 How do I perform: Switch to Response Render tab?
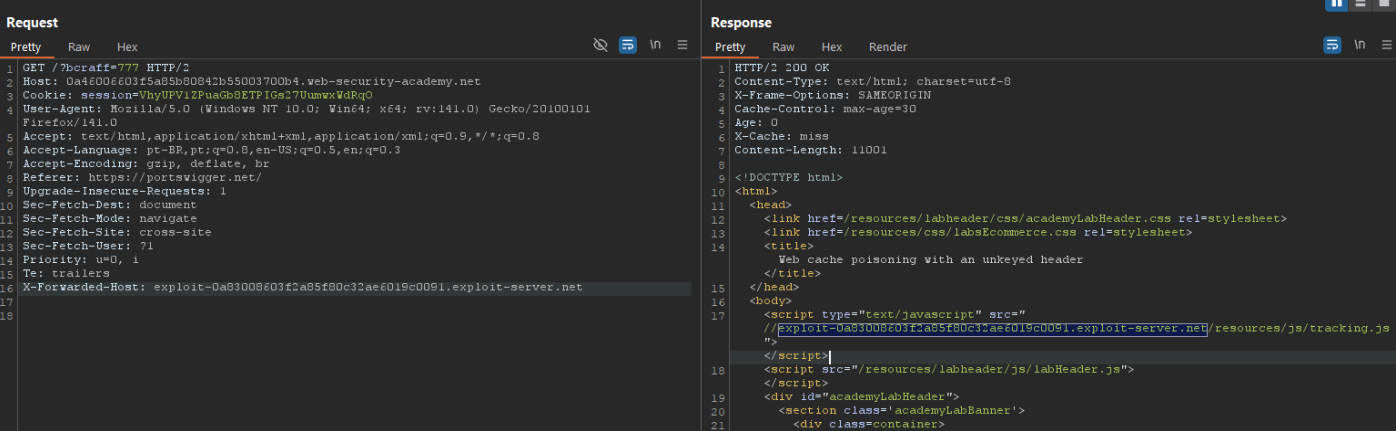click(x=888, y=47)
